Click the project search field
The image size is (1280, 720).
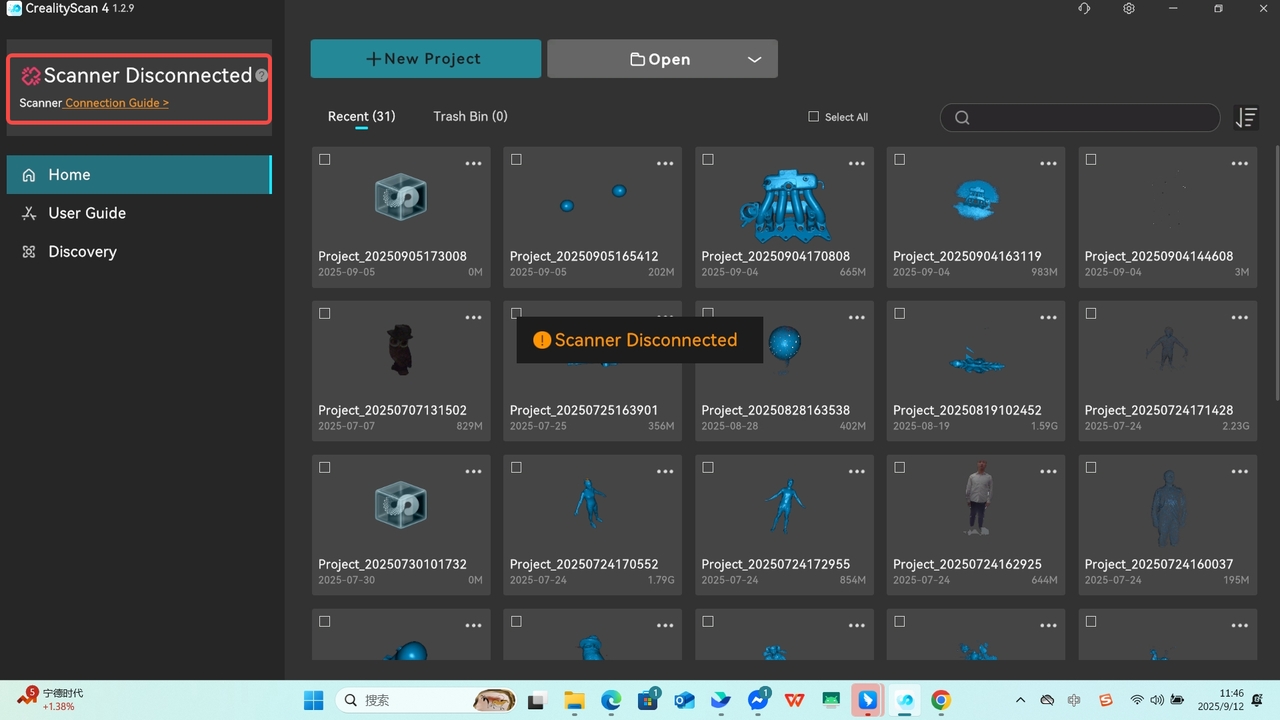[x=1090, y=118]
